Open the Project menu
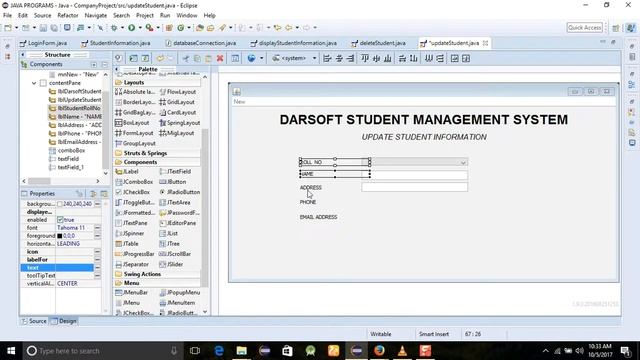This screenshot has width=640, height=360. tap(144, 16)
